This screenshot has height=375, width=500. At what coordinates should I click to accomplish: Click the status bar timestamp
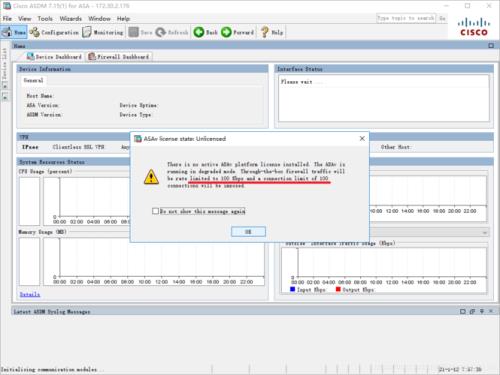(x=460, y=369)
